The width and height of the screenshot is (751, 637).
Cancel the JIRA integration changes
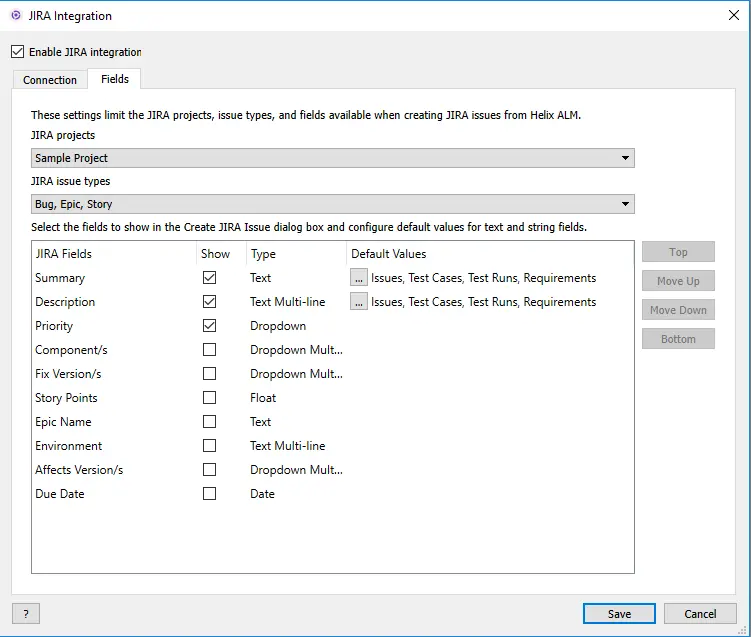pyautogui.click(x=700, y=614)
